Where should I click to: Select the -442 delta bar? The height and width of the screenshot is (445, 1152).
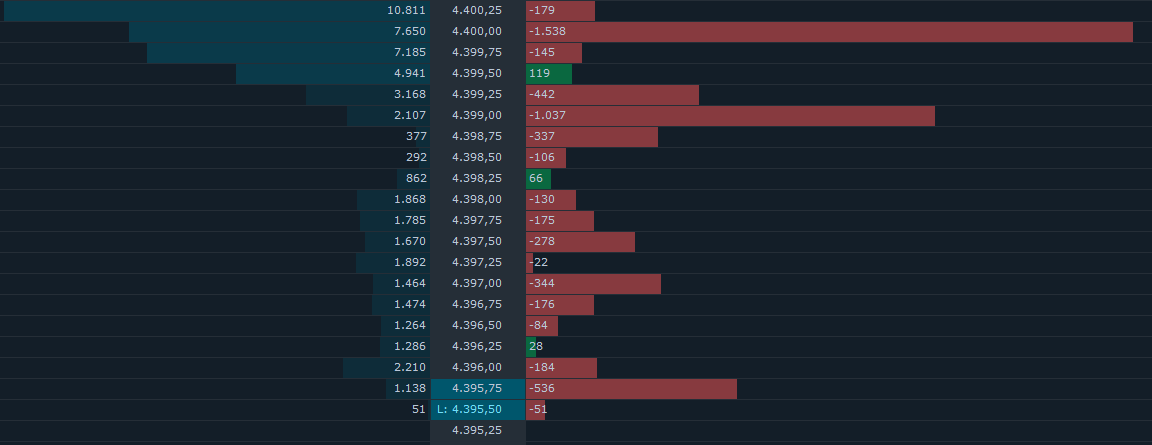click(612, 94)
